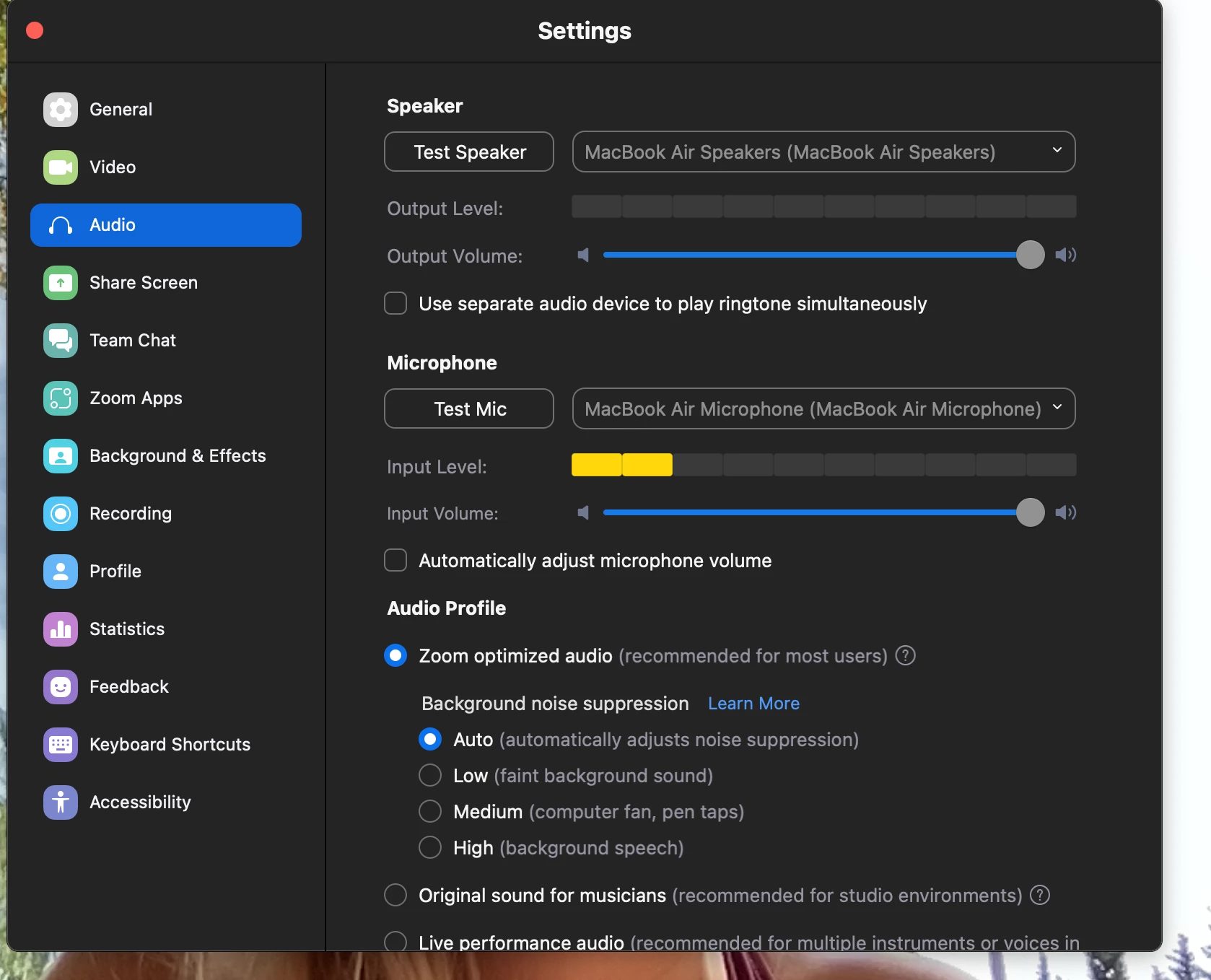Go to Video settings

(166, 167)
